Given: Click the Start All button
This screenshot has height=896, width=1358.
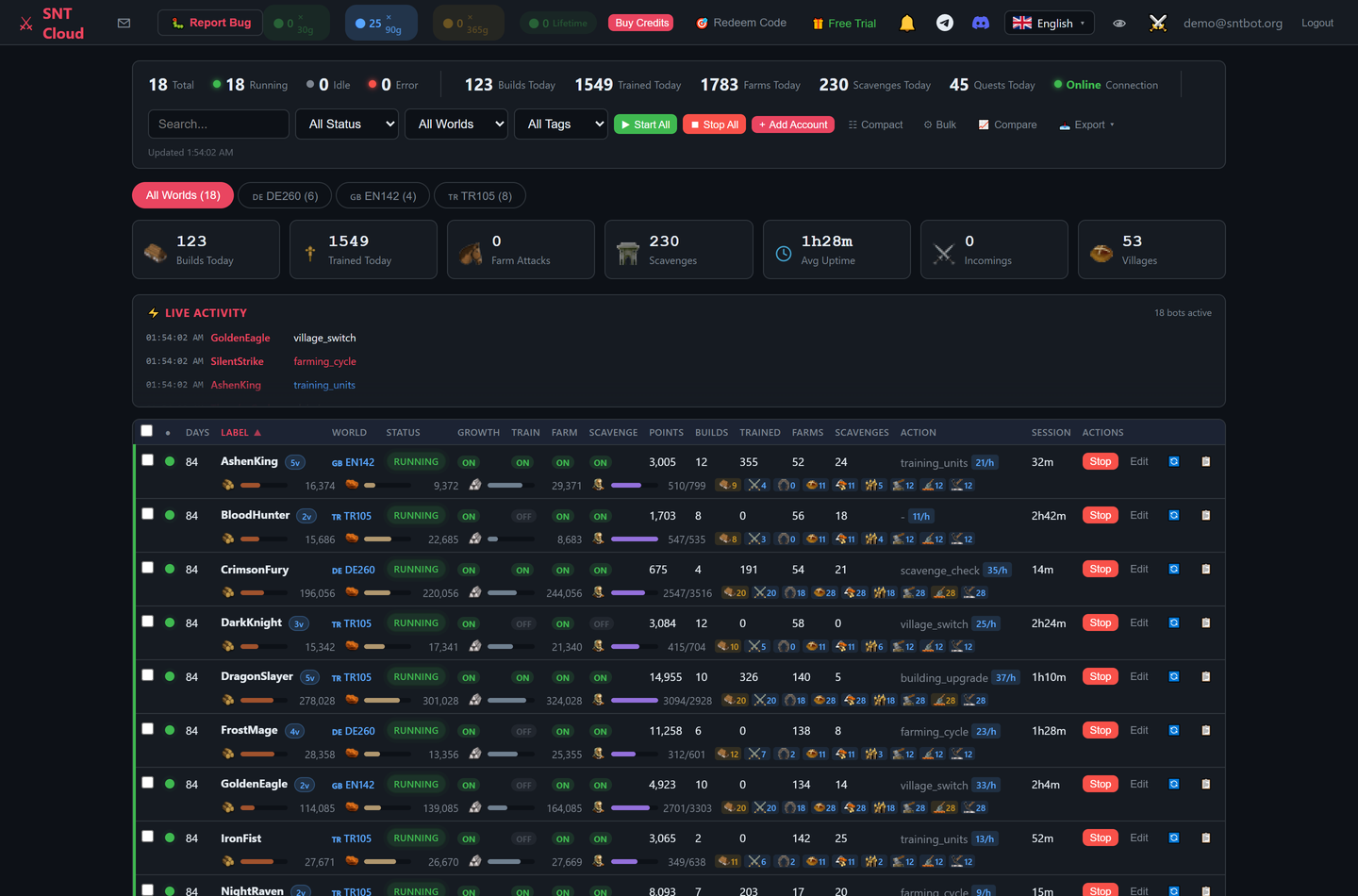Looking at the screenshot, I should 645,124.
